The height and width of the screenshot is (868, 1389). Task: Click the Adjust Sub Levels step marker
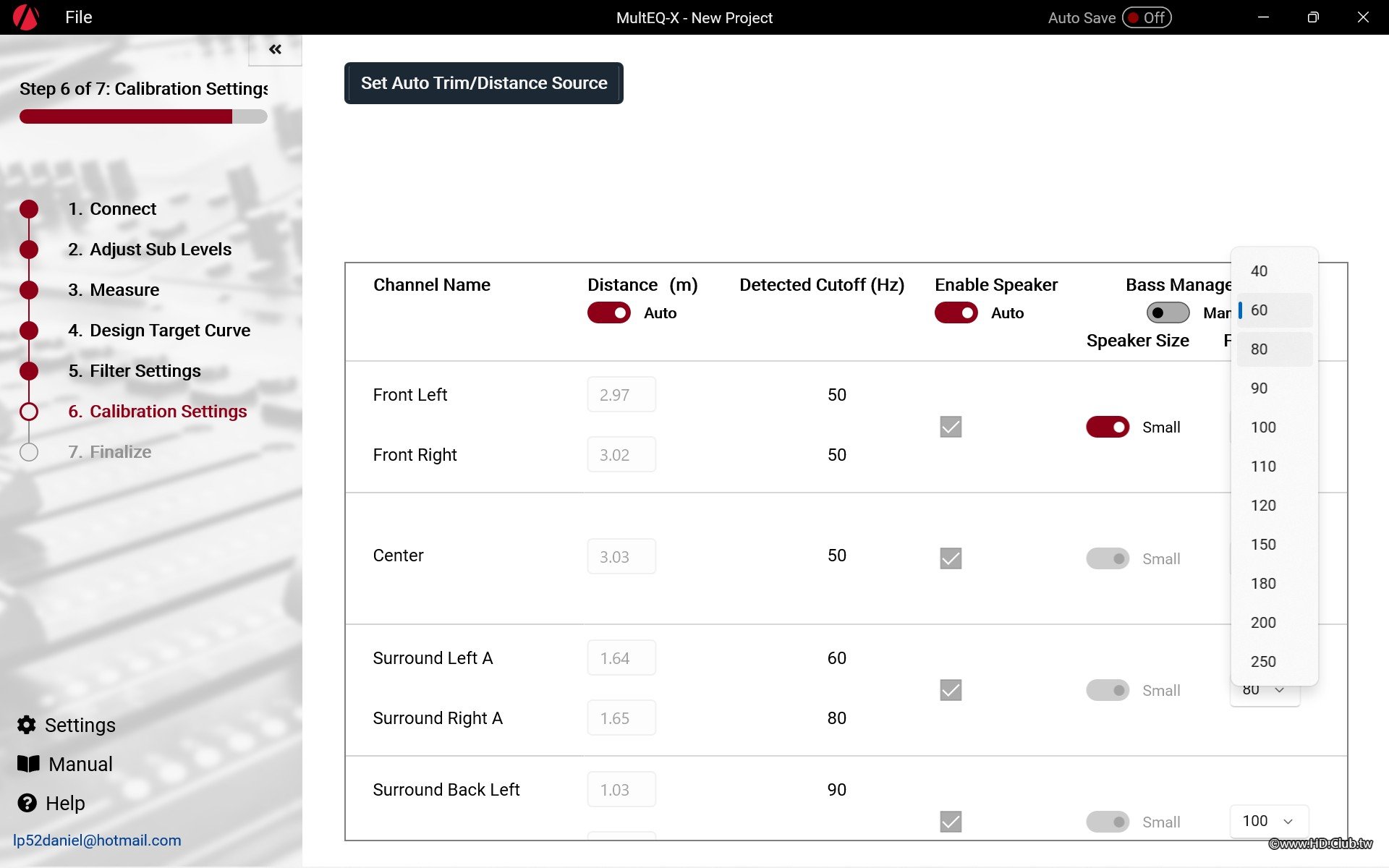tap(29, 250)
